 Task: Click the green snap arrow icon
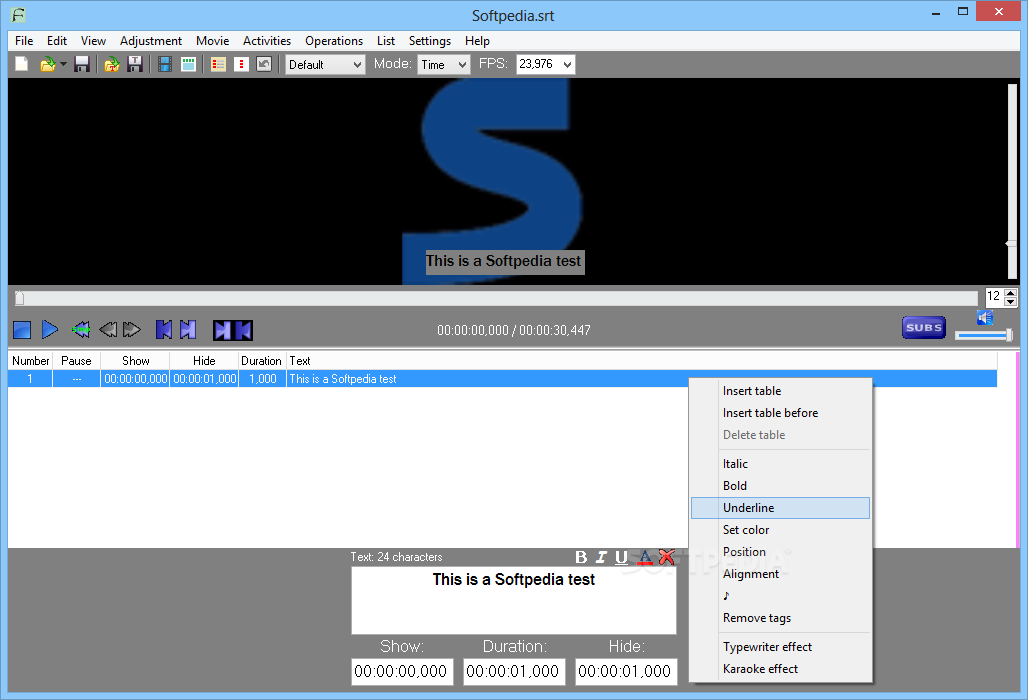click(81, 330)
